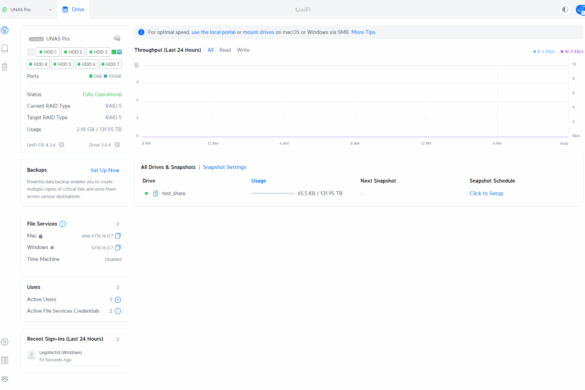Select the HDD 3 drive bay
The height and width of the screenshot is (390, 585).
pos(98,52)
